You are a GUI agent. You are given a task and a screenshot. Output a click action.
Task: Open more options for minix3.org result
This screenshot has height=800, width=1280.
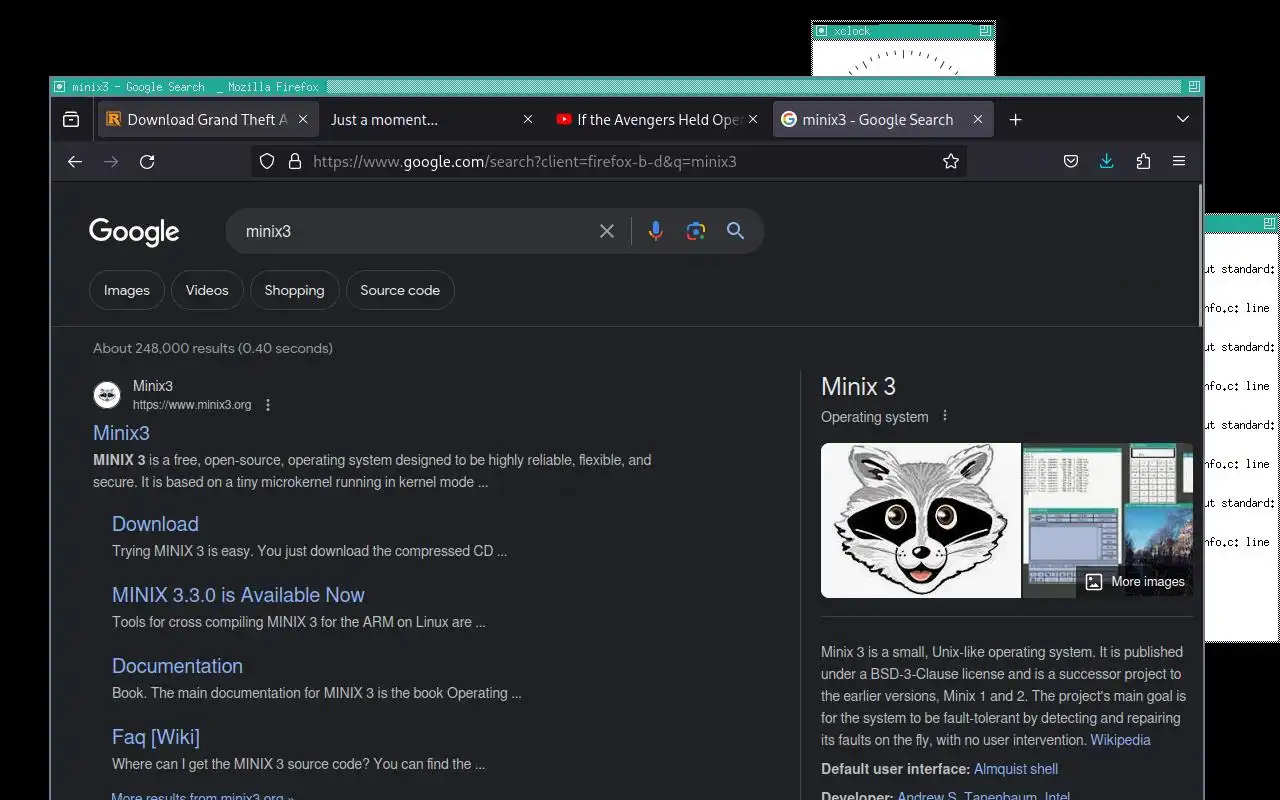pos(267,405)
